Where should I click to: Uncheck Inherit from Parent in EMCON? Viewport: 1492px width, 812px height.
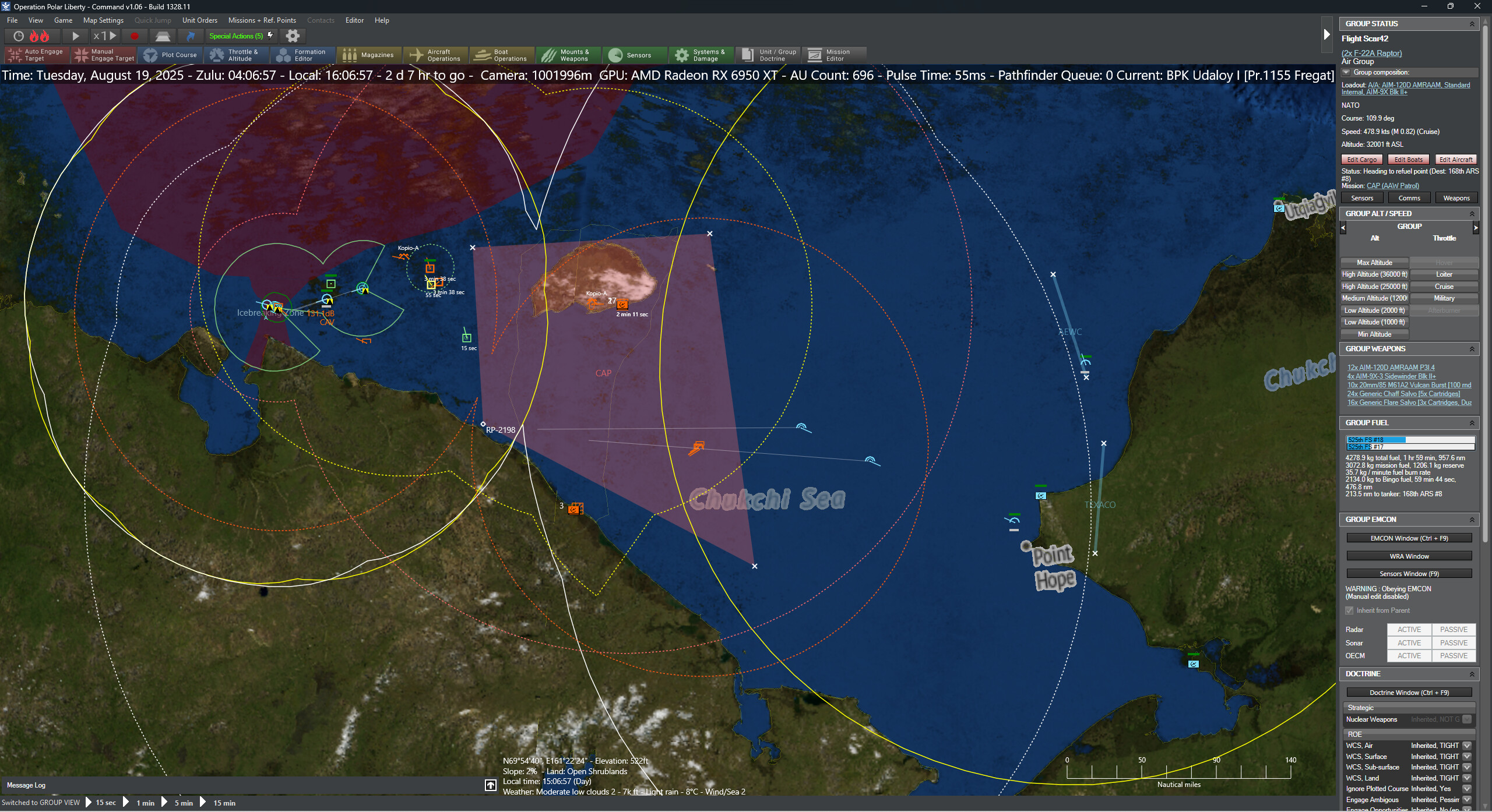tap(1350, 610)
